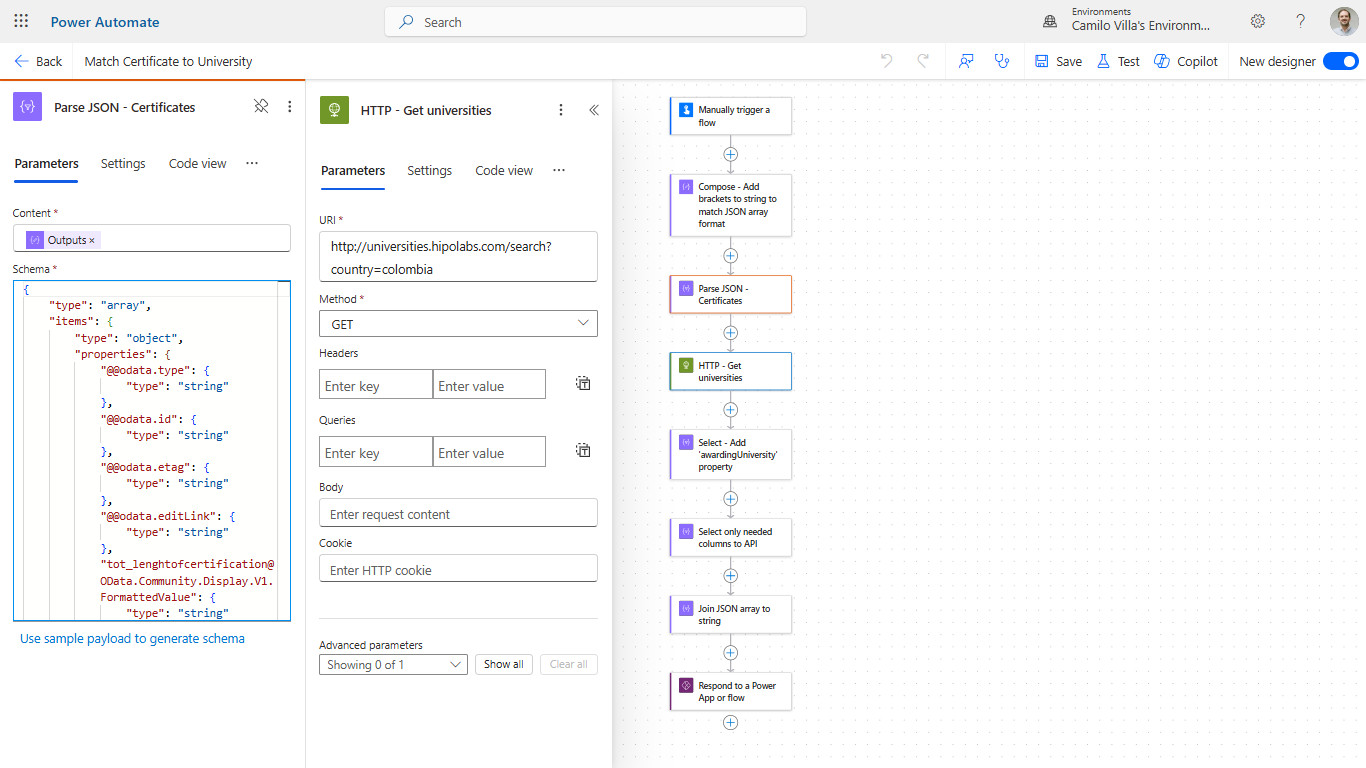Select the Select - Add 'awardingUniversity' property node

click(730, 454)
